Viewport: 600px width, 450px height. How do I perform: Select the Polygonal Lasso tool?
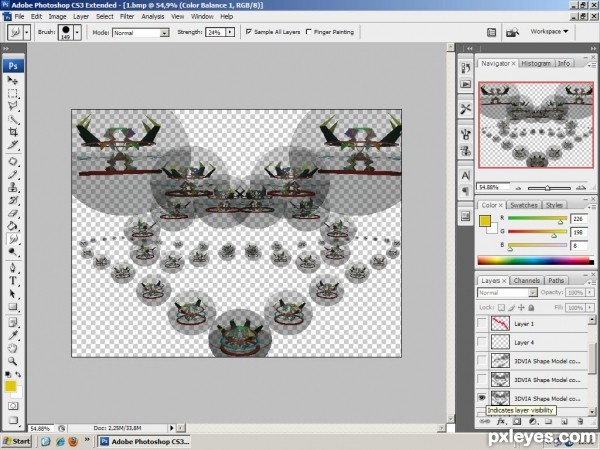coord(13,106)
